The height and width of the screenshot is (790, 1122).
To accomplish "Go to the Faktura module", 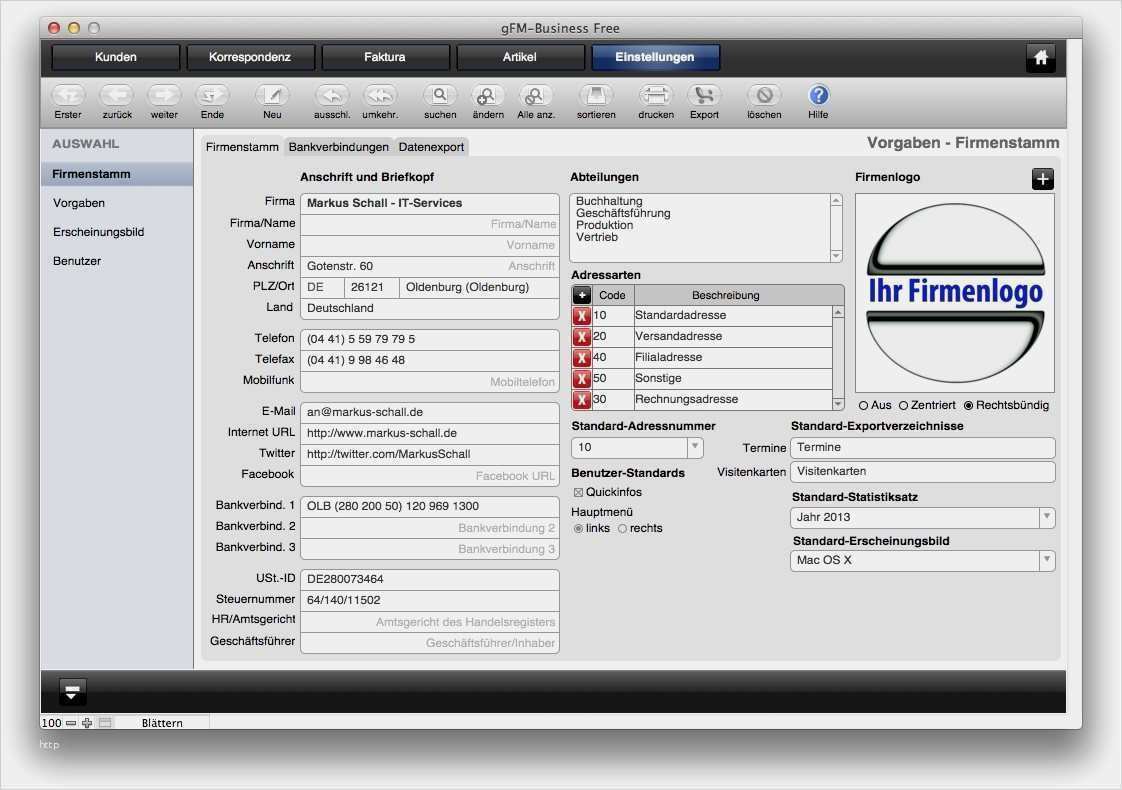I will (x=385, y=57).
